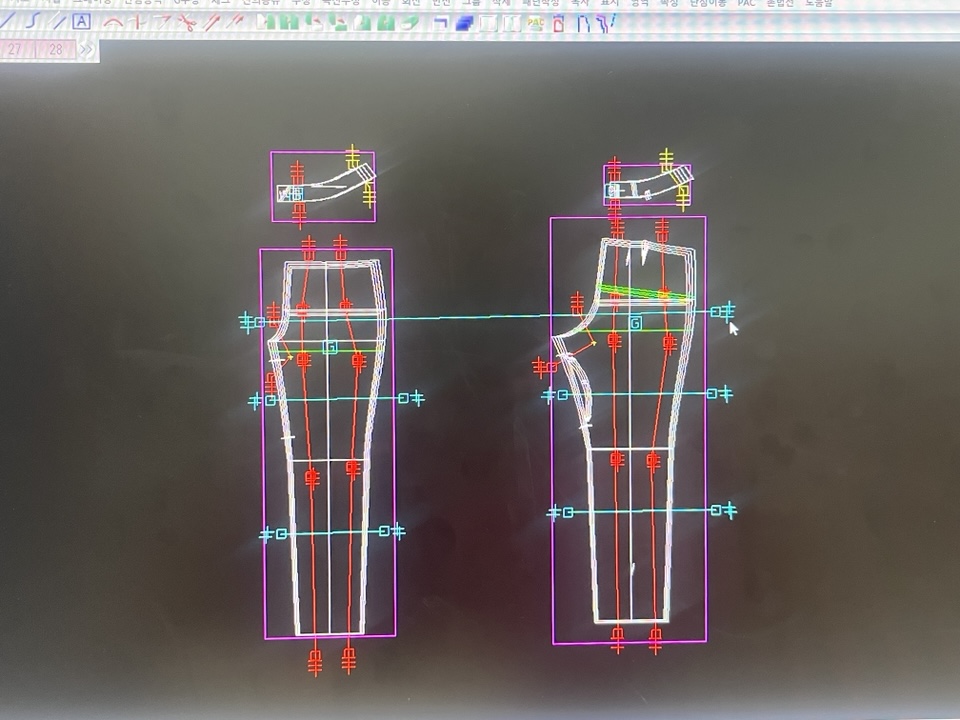This screenshot has width=960, height=720.
Task: Click the blue corner bracket tool
Action: (440, 22)
